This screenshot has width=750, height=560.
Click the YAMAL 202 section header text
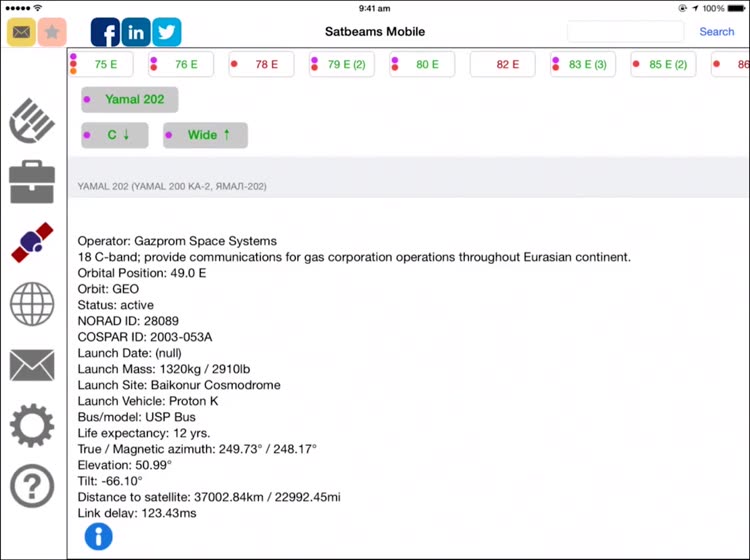[172, 186]
